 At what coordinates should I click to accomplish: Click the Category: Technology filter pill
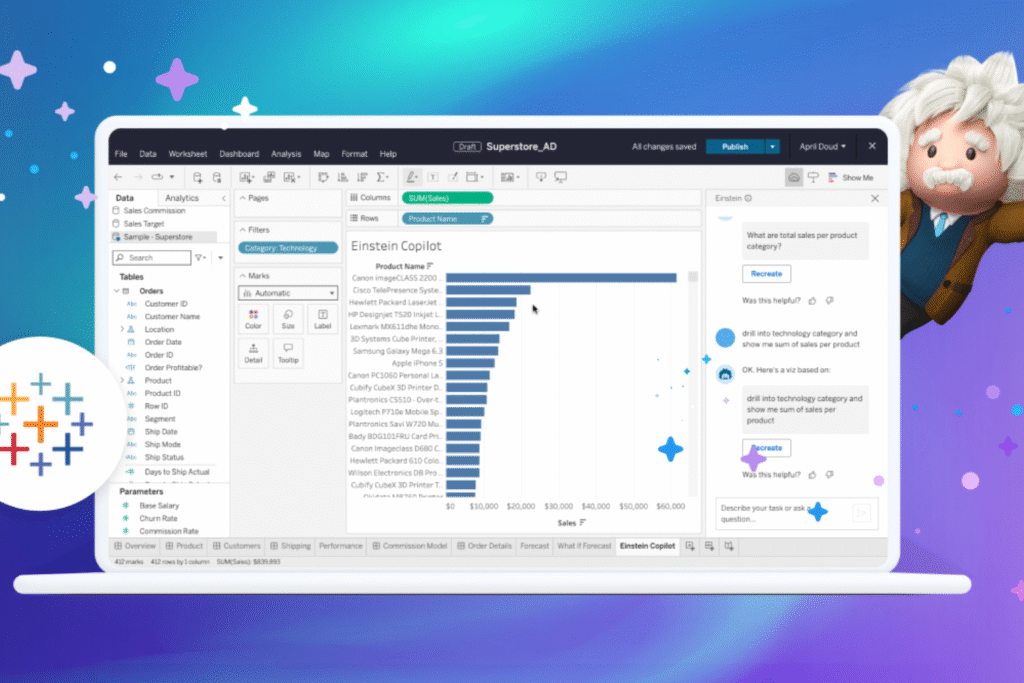click(x=288, y=248)
